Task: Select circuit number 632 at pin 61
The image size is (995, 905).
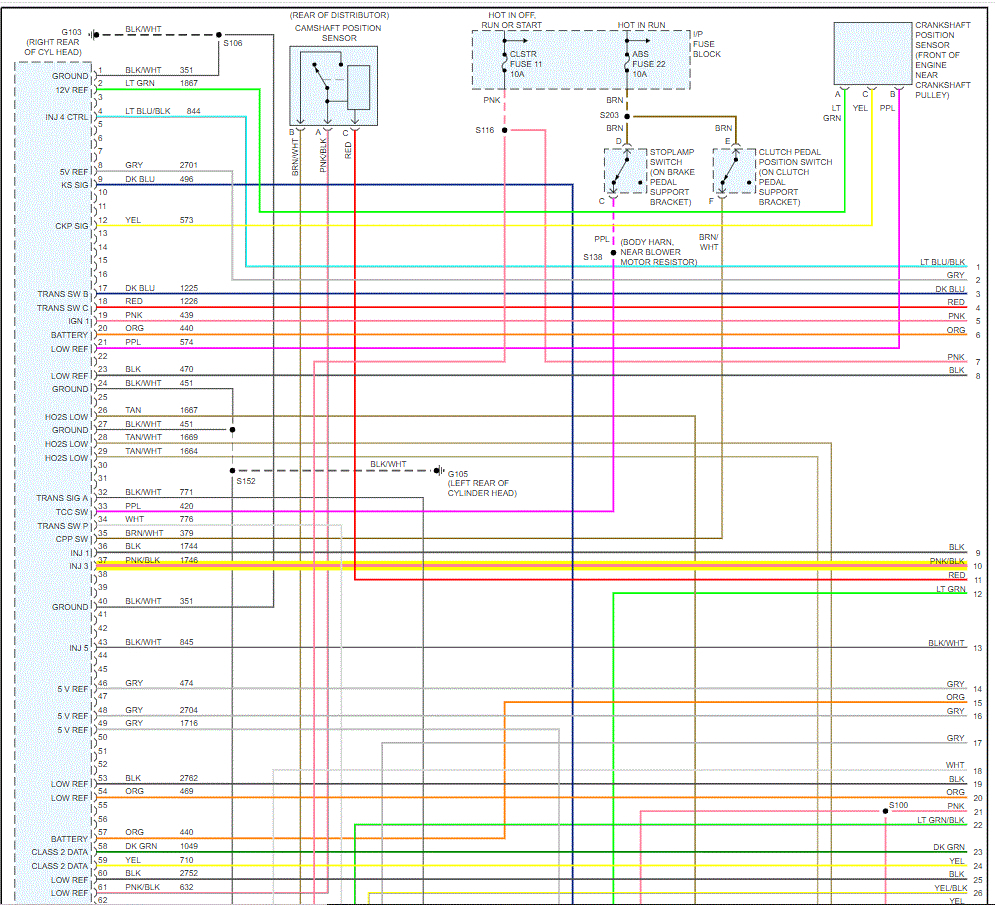Action: pyautogui.click(x=186, y=887)
